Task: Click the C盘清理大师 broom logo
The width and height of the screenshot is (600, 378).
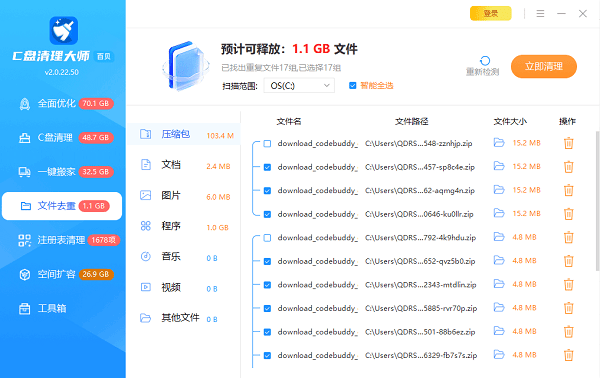Action: (x=64, y=31)
